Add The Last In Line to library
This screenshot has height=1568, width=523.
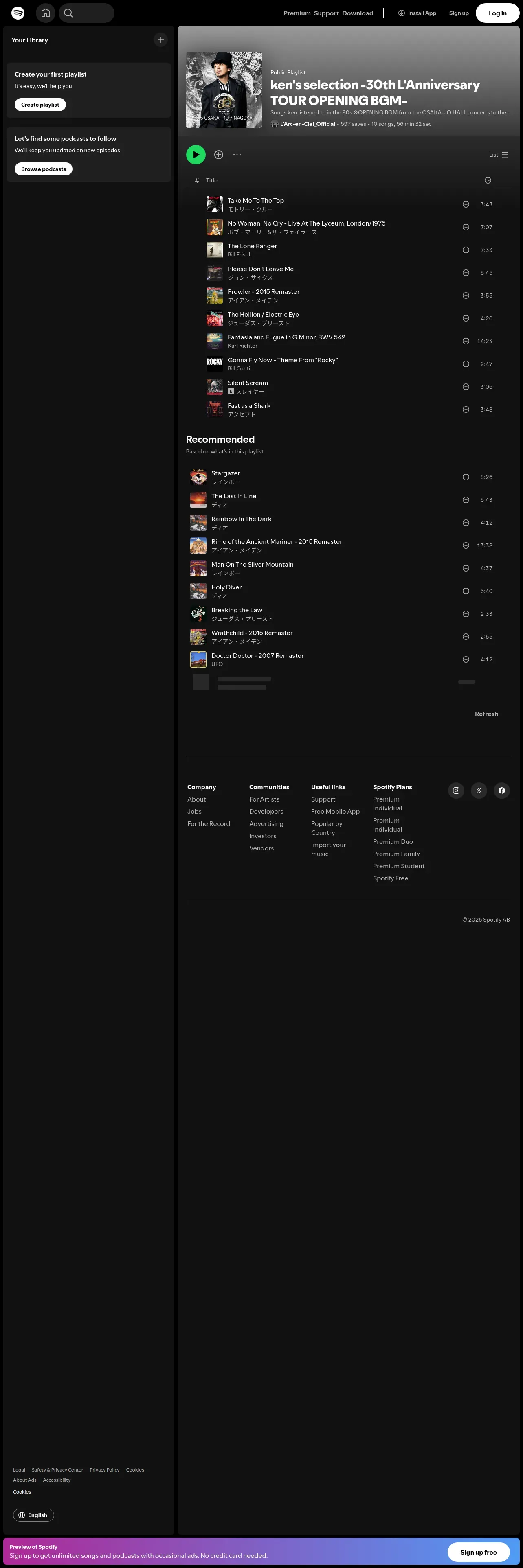click(x=466, y=500)
